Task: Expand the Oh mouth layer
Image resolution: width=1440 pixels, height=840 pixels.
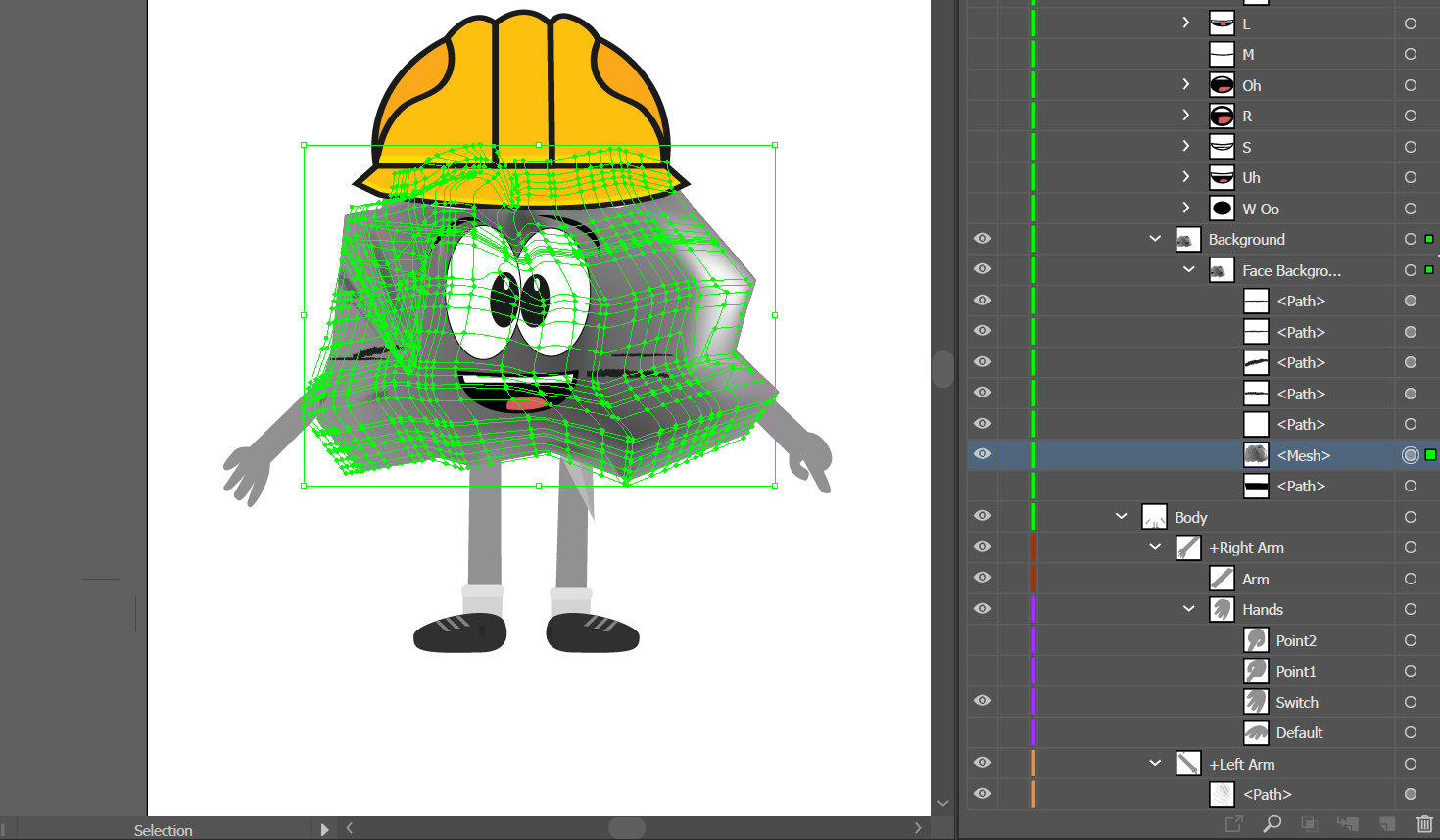Action: point(1186,84)
